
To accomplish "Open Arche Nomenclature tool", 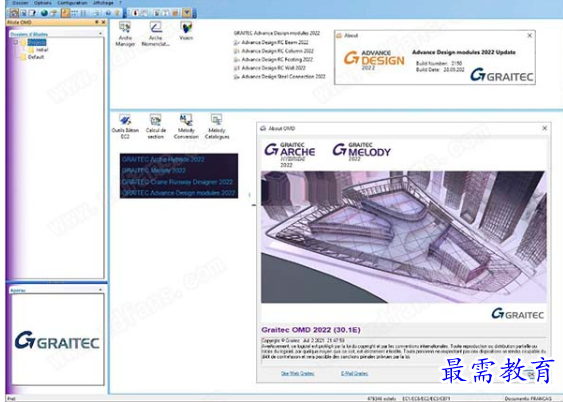I will point(155,34).
